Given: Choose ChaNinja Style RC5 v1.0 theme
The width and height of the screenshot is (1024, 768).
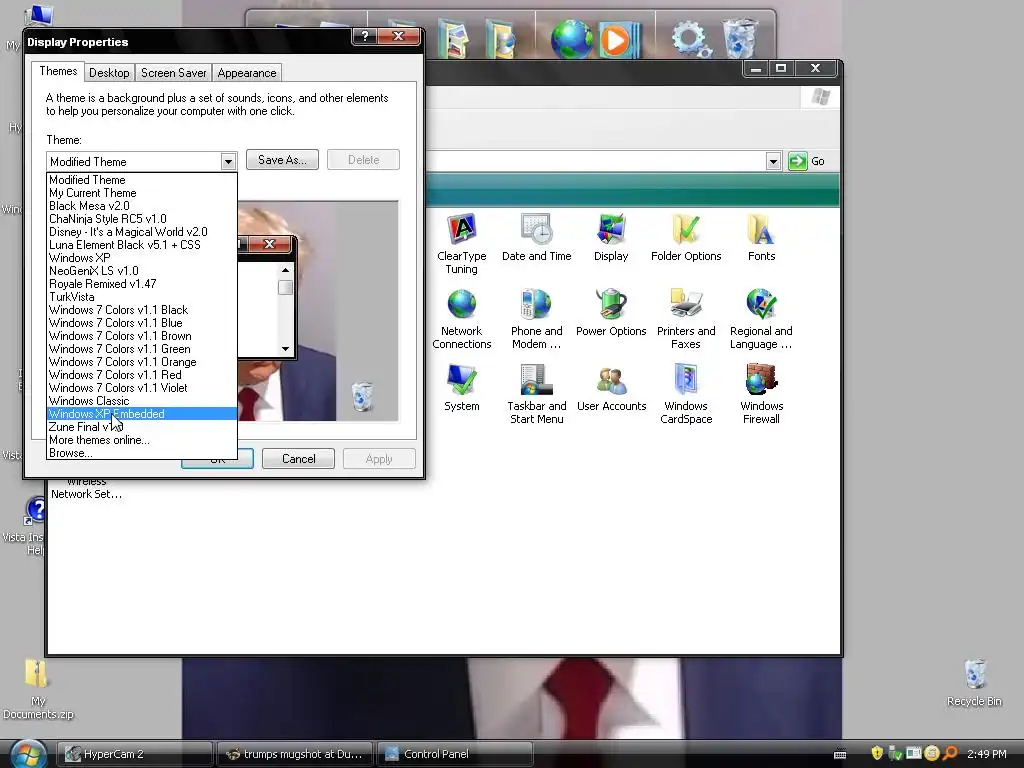Looking at the screenshot, I should [x=142, y=219].
